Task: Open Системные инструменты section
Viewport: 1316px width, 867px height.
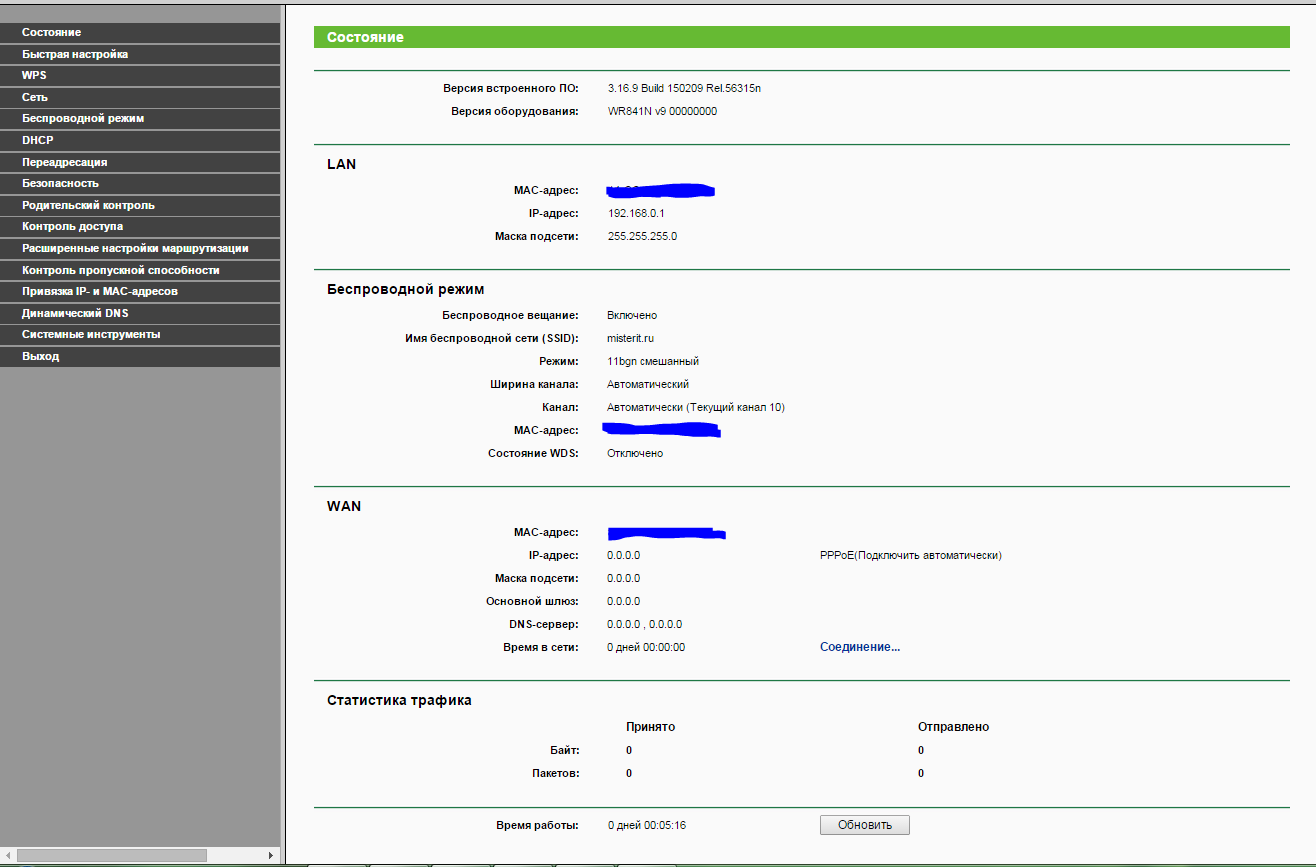Action: [91, 334]
